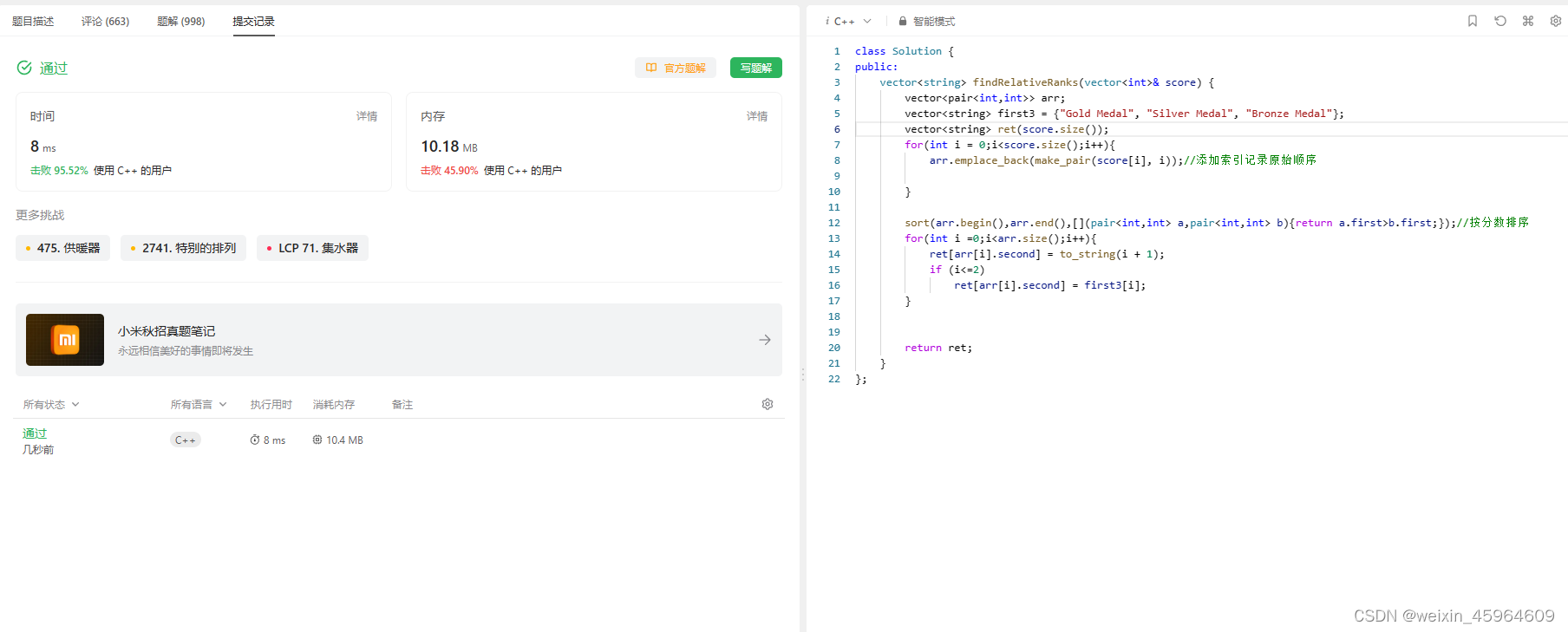Open the 评论 (663) tab
This screenshot has width=1568, height=632.
[x=105, y=22]
